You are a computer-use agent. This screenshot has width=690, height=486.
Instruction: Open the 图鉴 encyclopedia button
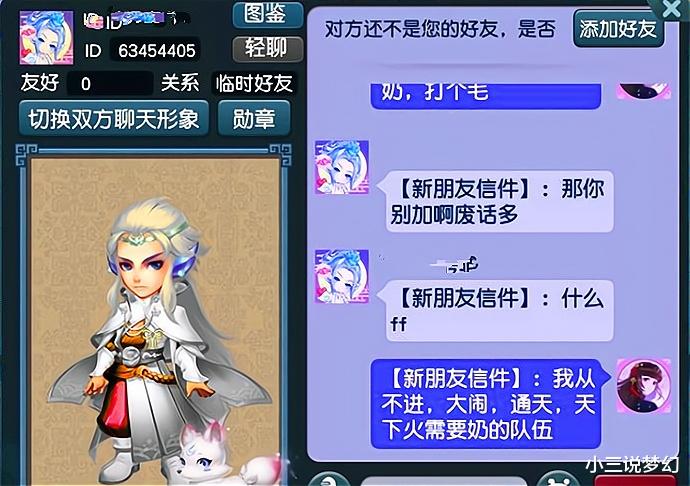268,14
